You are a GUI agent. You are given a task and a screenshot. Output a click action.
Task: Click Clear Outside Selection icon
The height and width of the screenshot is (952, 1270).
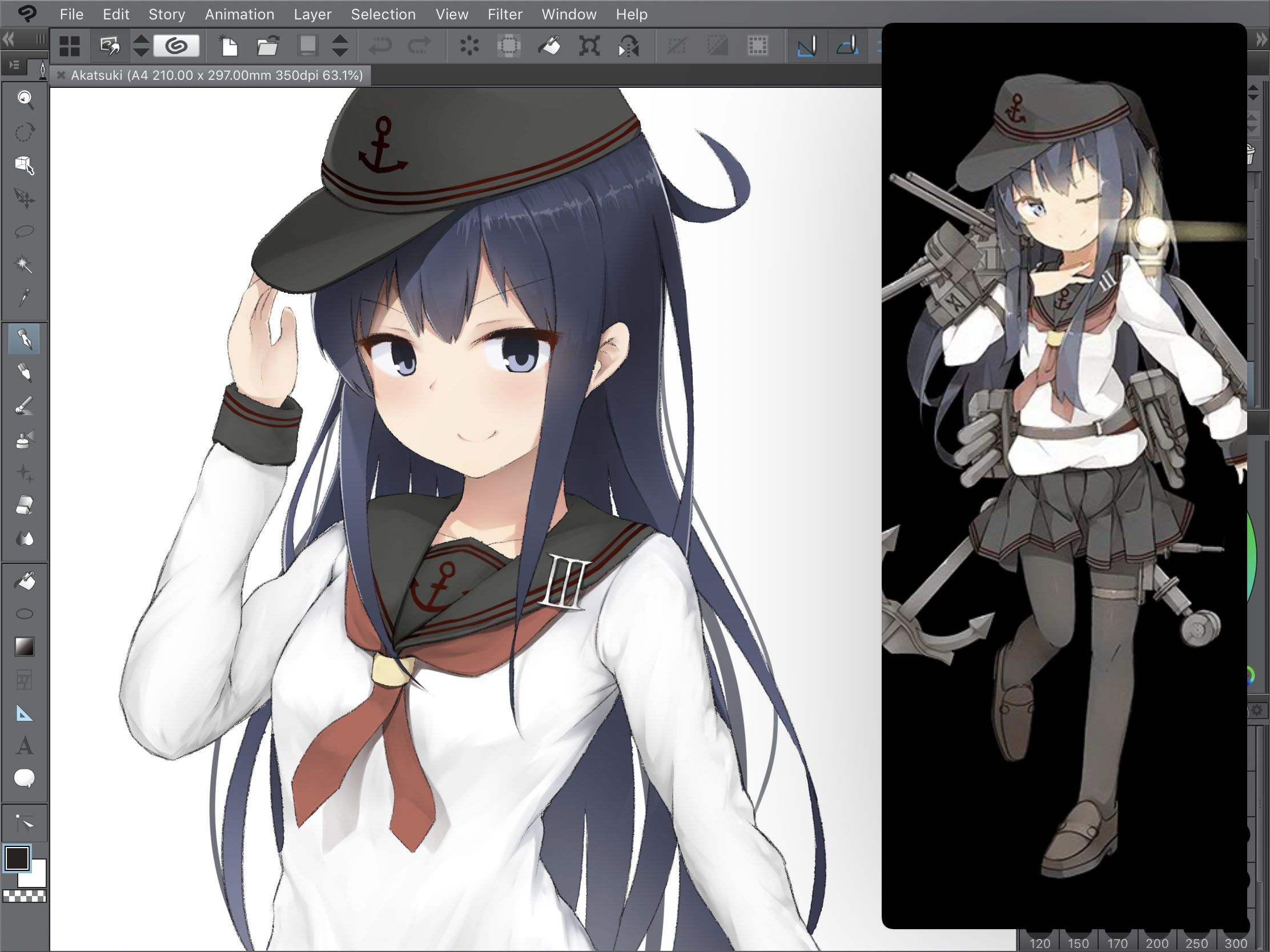click(x=509, y=46)
